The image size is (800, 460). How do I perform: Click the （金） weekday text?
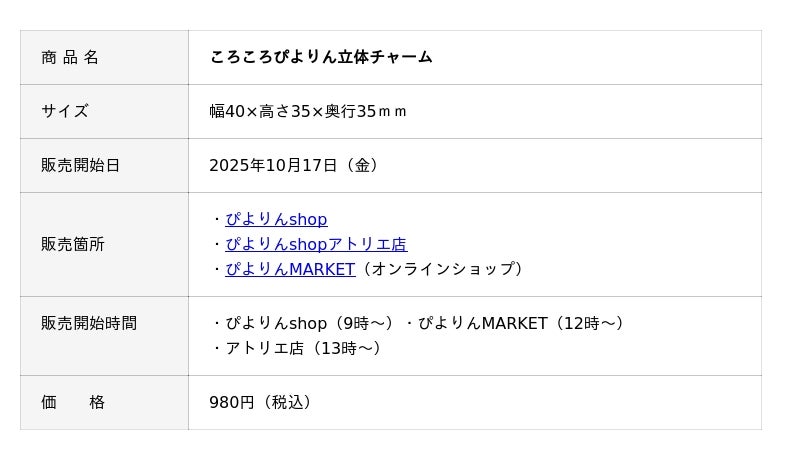362,165
